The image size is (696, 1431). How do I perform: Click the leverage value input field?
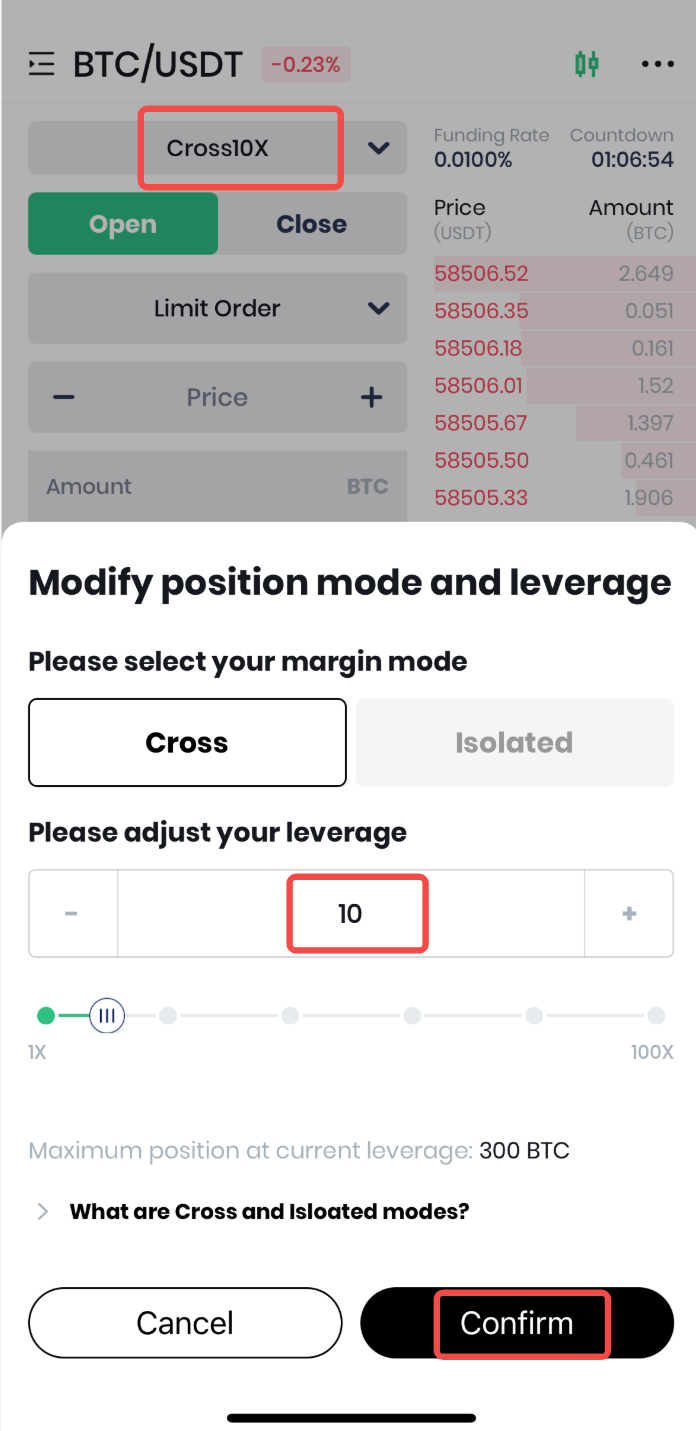(350, 914)
